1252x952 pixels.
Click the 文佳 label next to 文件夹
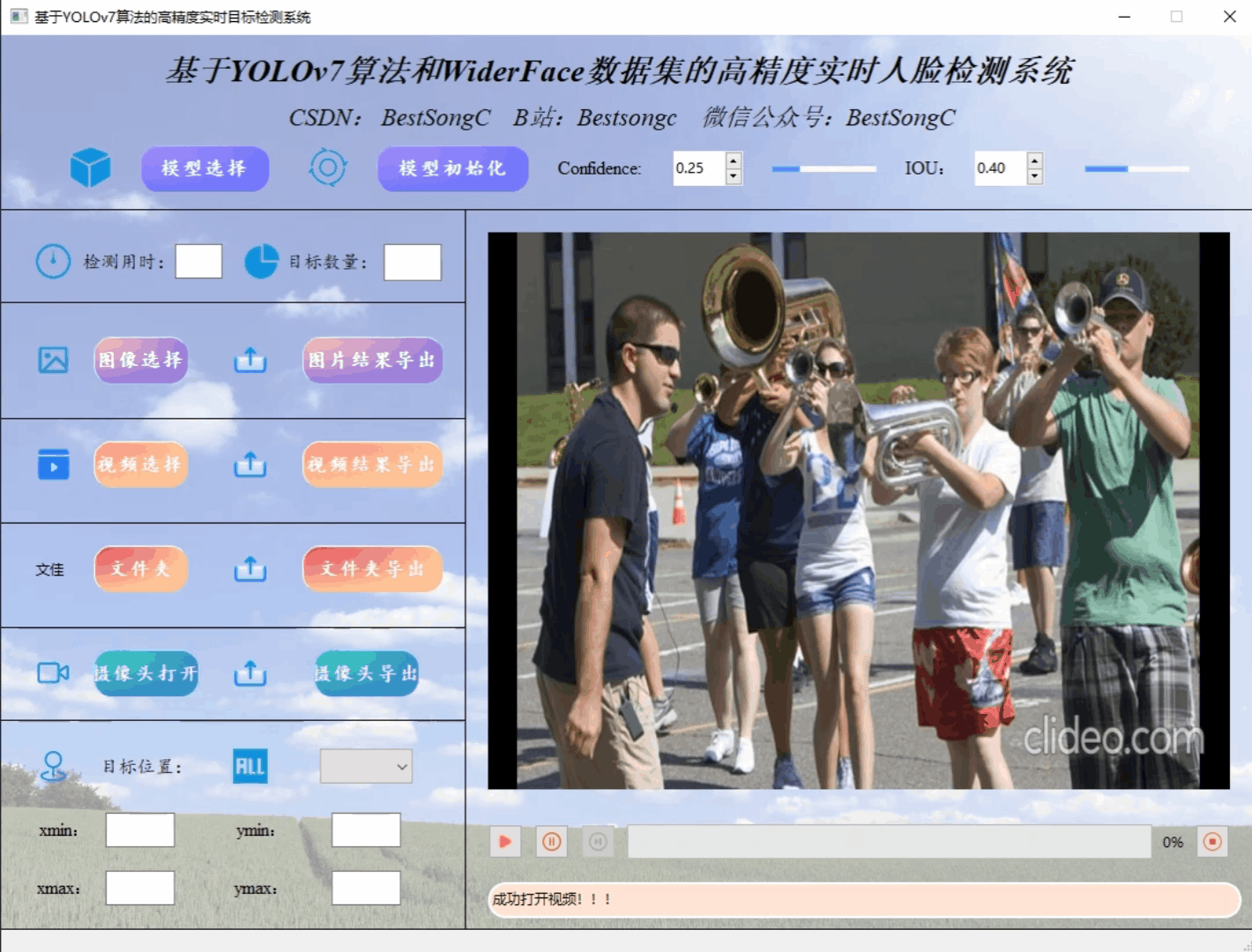[49, 569]
